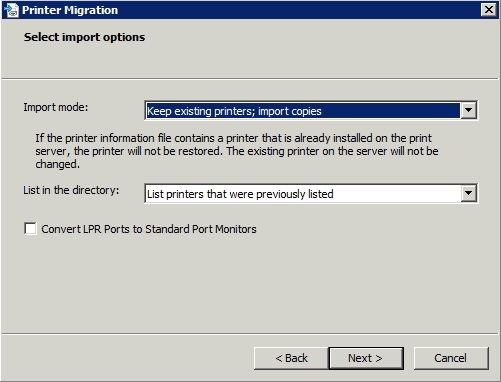Click the 'Convert LPR Ports to Standard Port Monitors' label

[x=149, y=229]
